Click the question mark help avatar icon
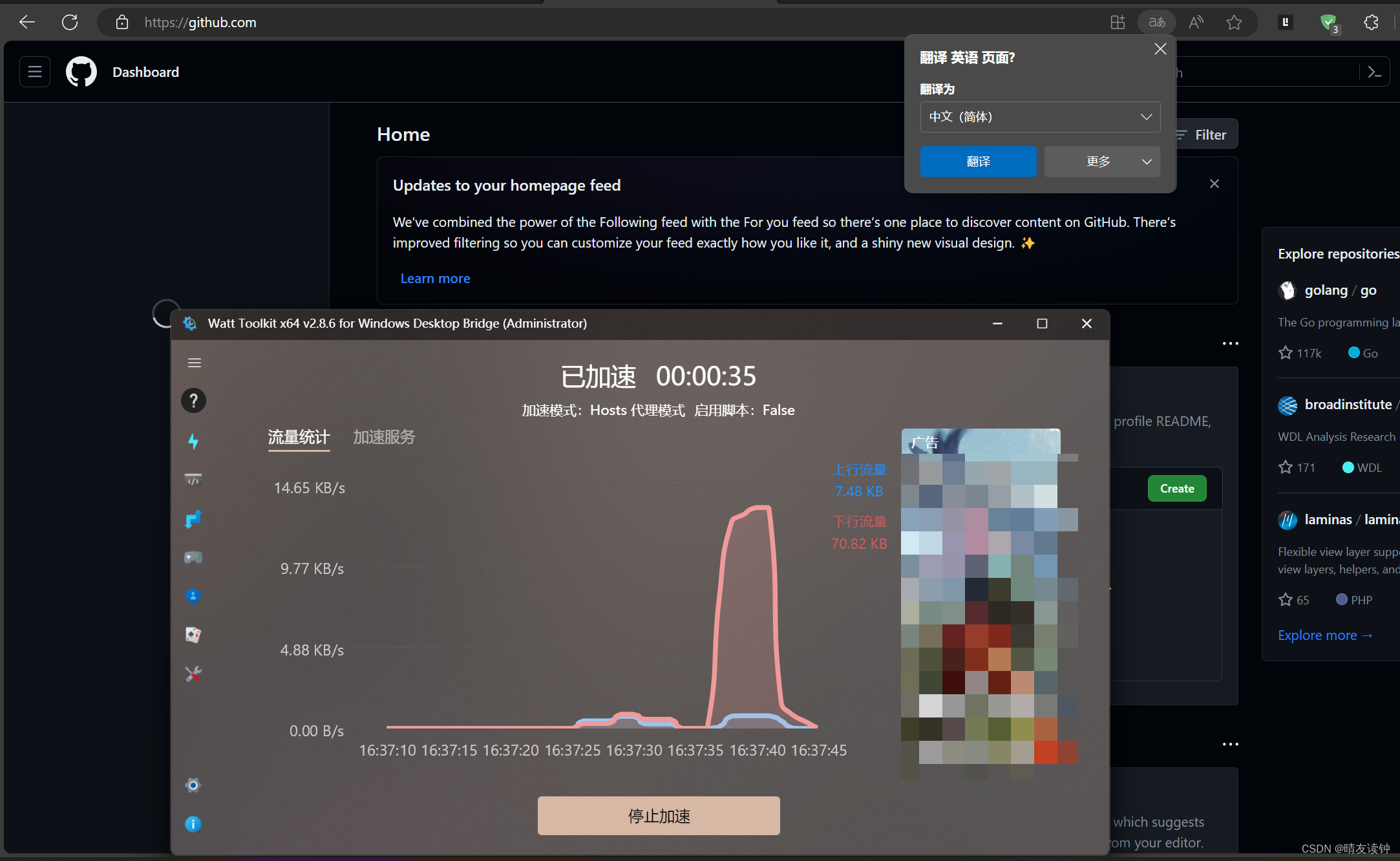Screen dimensions: 1400x861 193,401
